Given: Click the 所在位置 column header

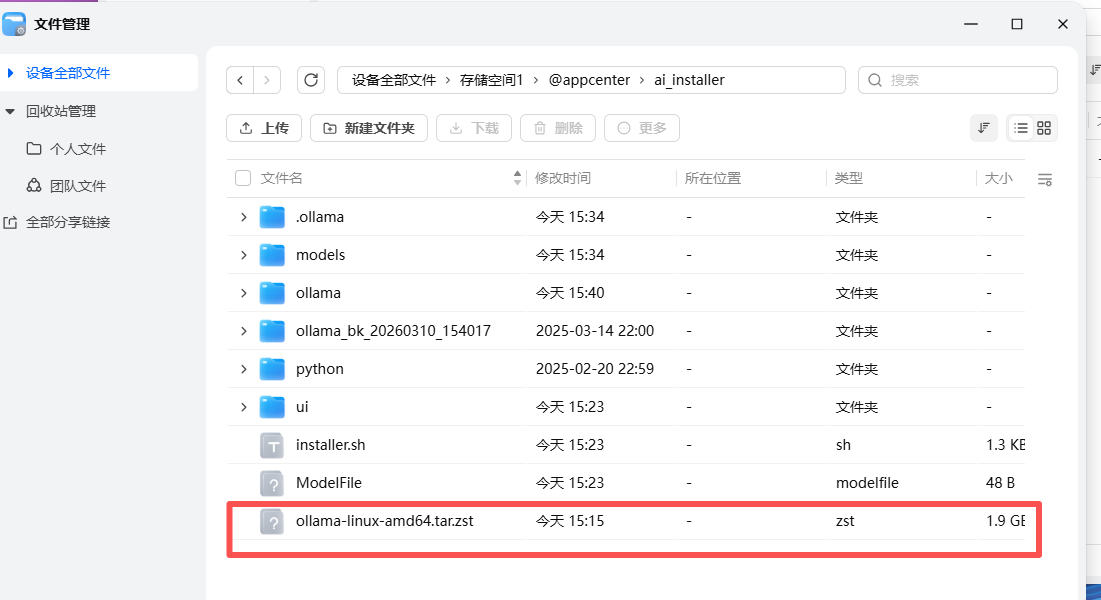Looking at the screenshot, I should pos(713,178).
